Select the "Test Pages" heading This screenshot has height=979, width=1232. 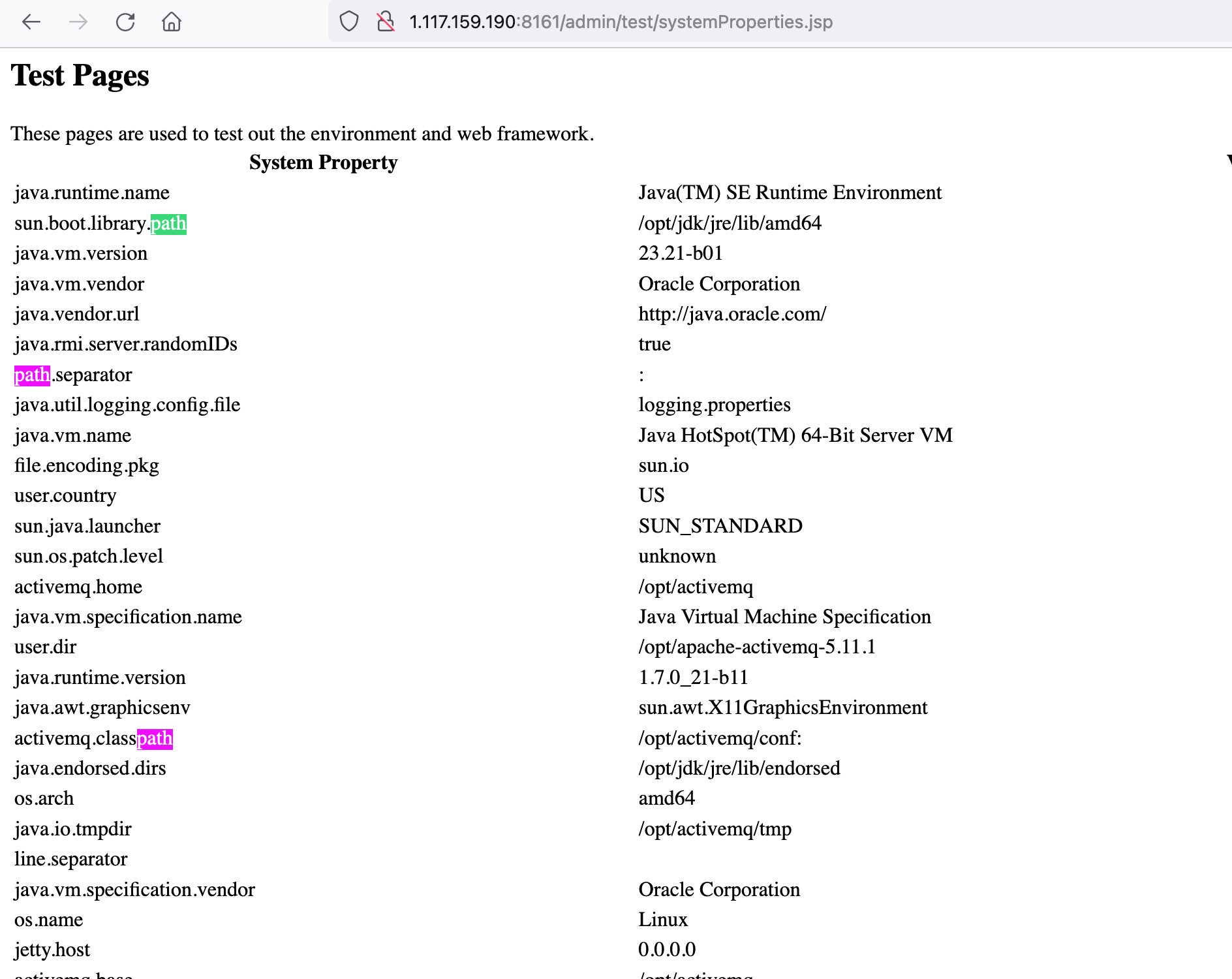point(80,75)
